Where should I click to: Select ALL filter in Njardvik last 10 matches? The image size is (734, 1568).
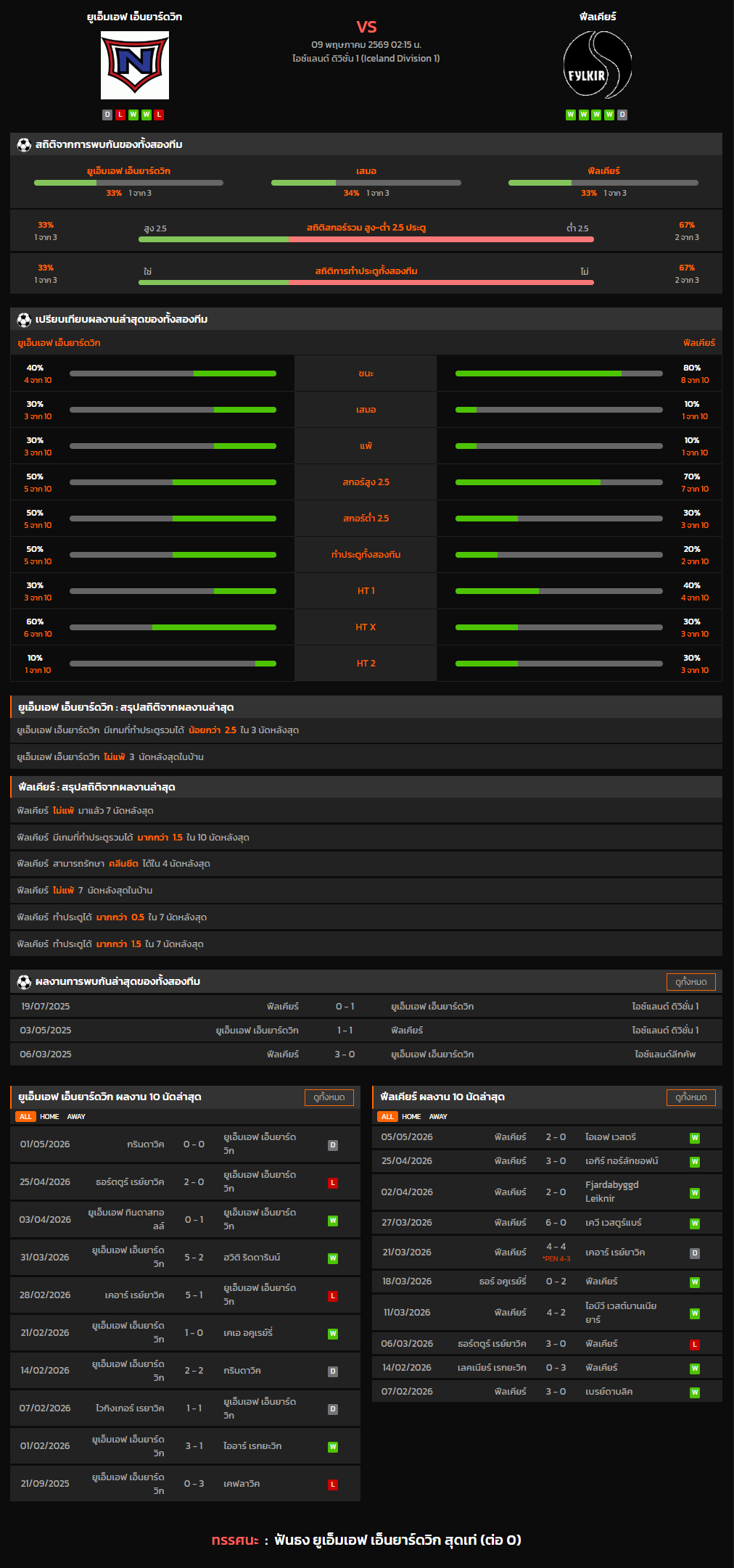click(x=25, y=1117)
